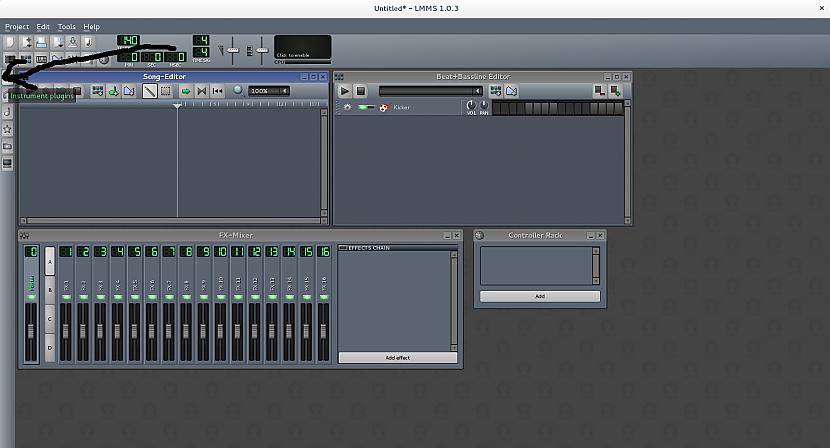The image size is (830, 448).
Task: Select draw mode pencil in Song-Editor
Action: coord(150,91)
